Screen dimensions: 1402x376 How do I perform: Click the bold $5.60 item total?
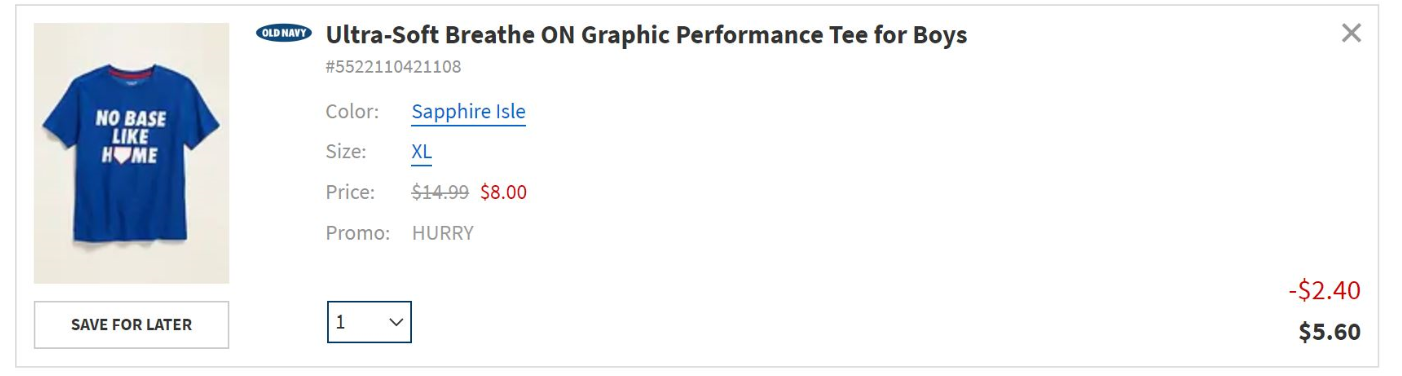tap(1329, 332)
